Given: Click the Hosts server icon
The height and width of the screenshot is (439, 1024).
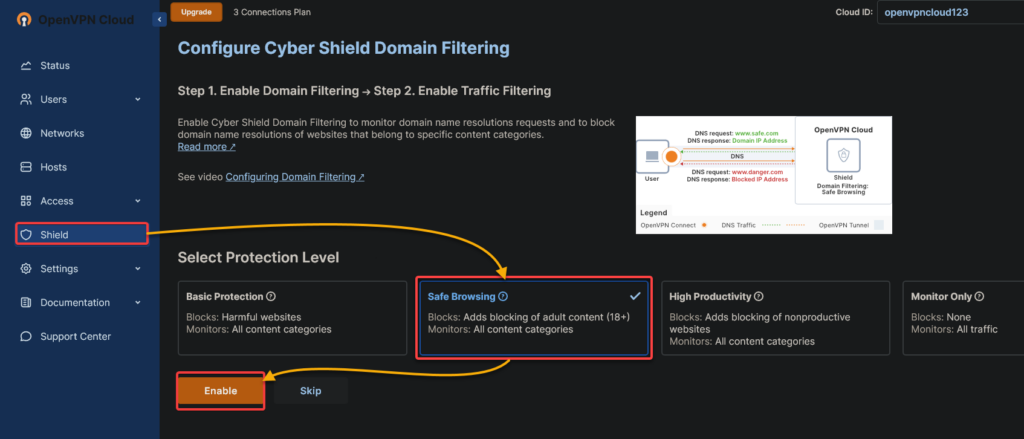Looking at the screenshot, I should click(25, 167).
